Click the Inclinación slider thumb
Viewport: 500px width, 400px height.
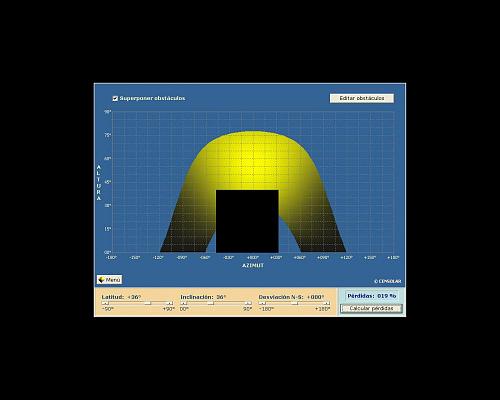211,303
